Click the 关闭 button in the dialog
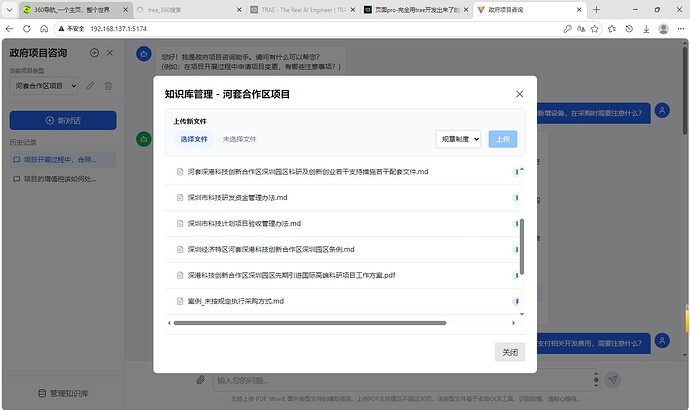This screenshot has width=690, height=410. (x=510, y=352)
